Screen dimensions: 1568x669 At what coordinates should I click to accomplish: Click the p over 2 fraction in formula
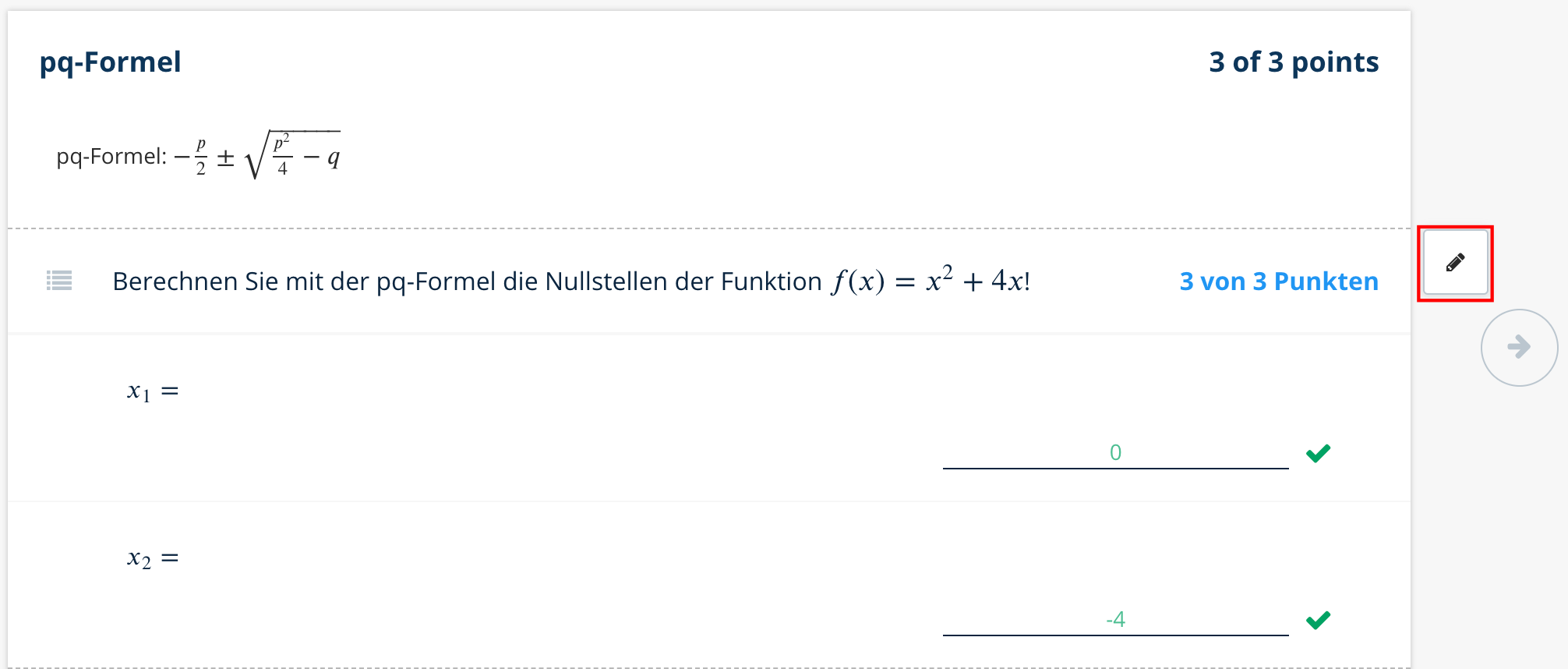pyautogui.click(x=201, y=156)
